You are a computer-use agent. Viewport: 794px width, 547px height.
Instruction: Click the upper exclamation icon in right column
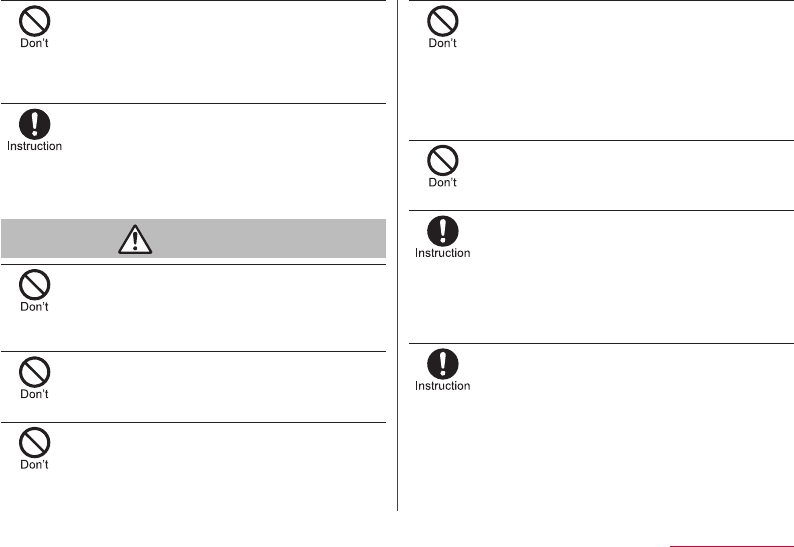click(443, 231)
